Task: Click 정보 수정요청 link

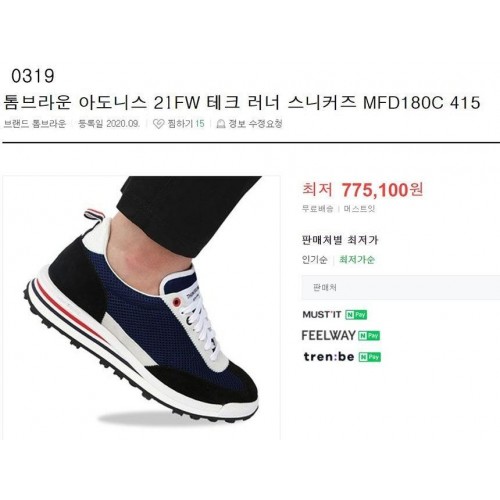Action: 255,124
